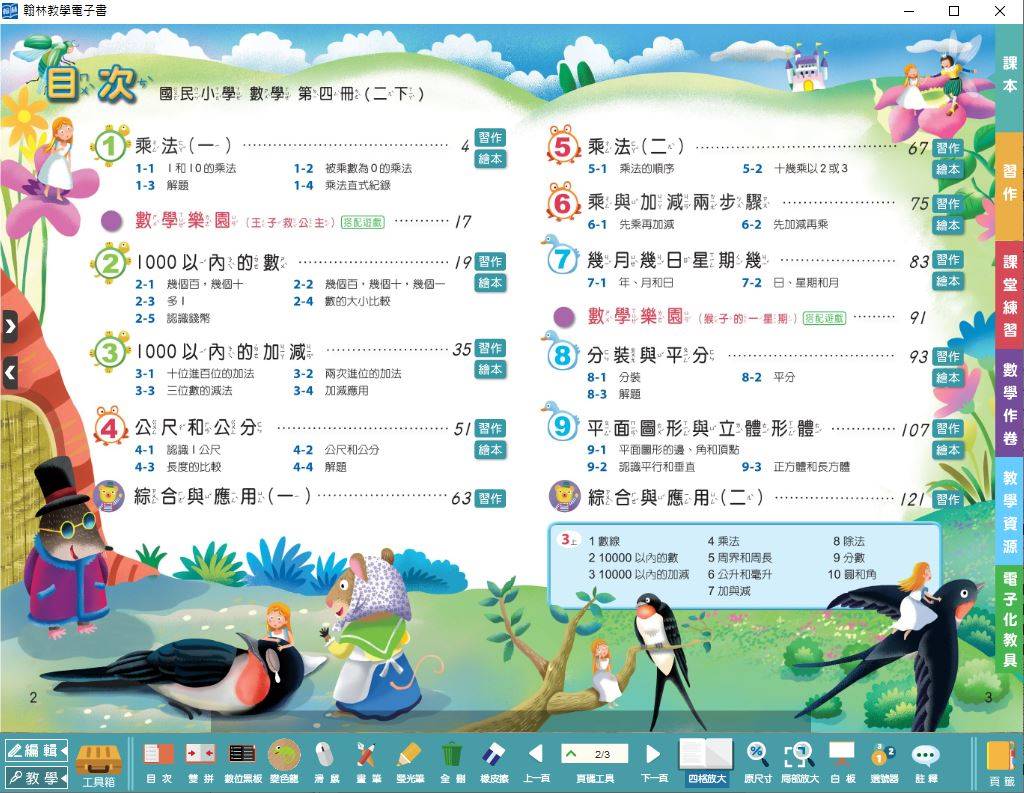Switch to the 教學資源 side tab
Viewport: 1024px width, 793px height.
tap(1010, 511)
